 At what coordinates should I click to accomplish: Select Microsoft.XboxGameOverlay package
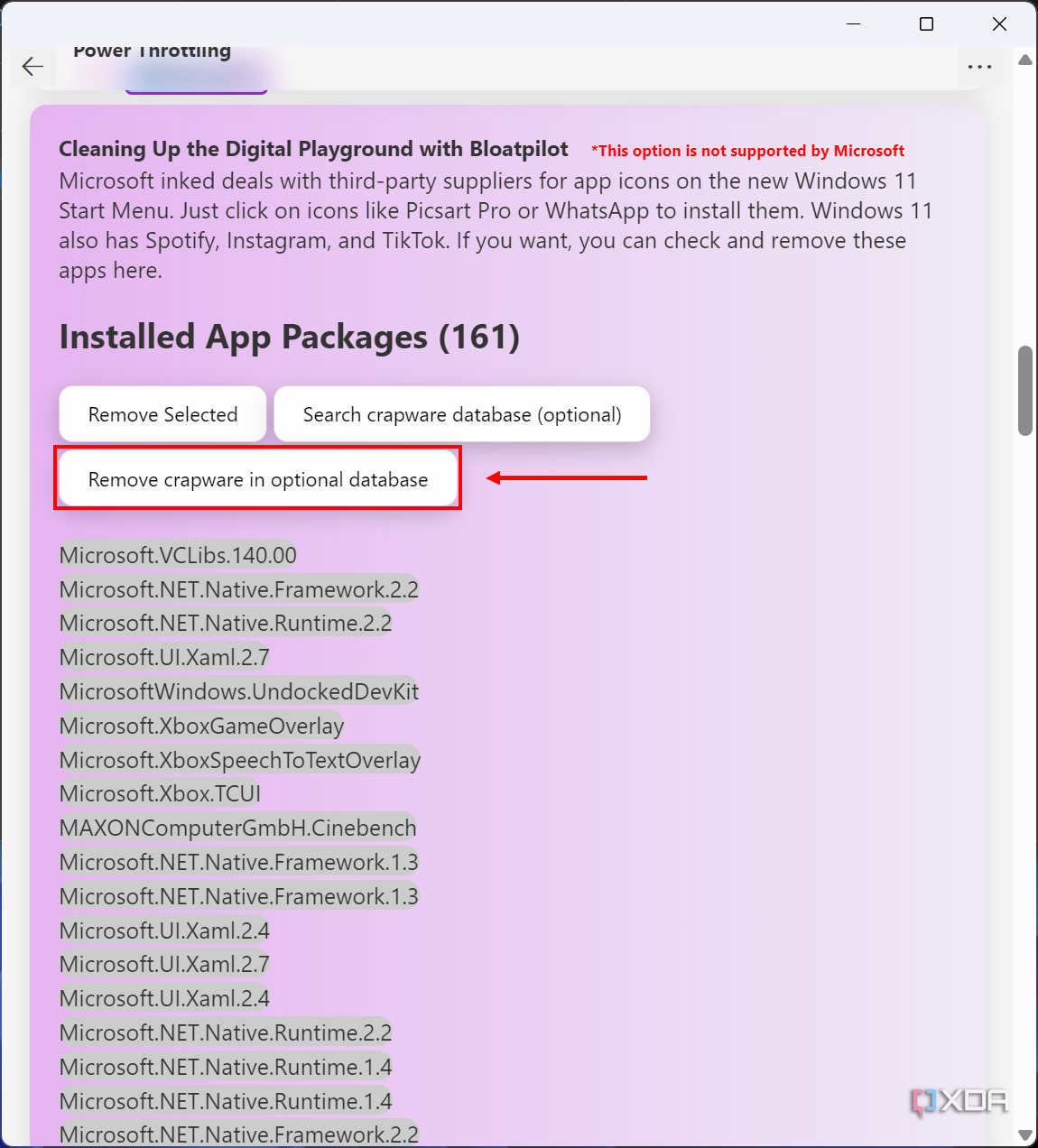point(202,726)
